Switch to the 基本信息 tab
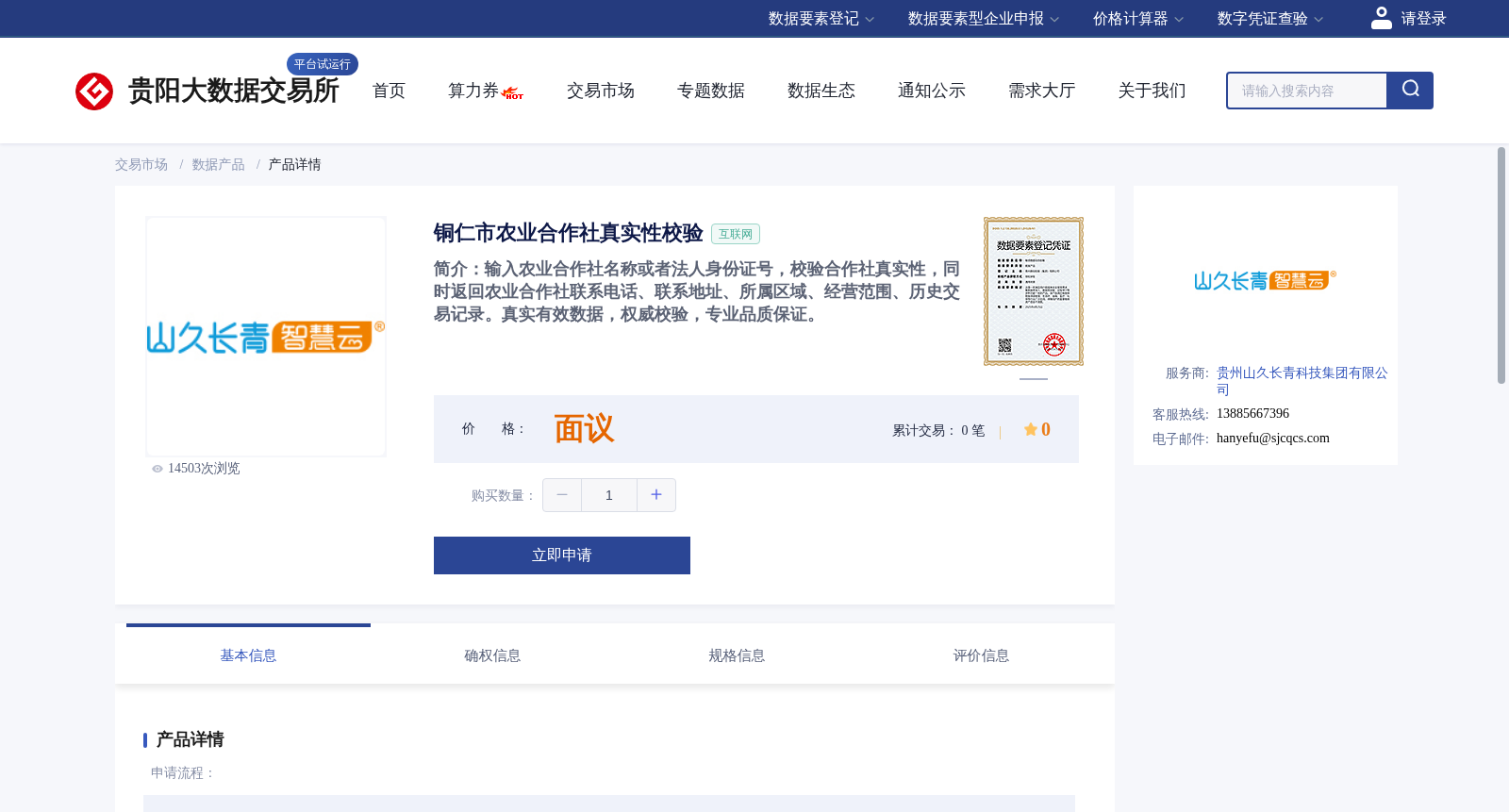This screenshot has height=812, width=1509. 248,655
